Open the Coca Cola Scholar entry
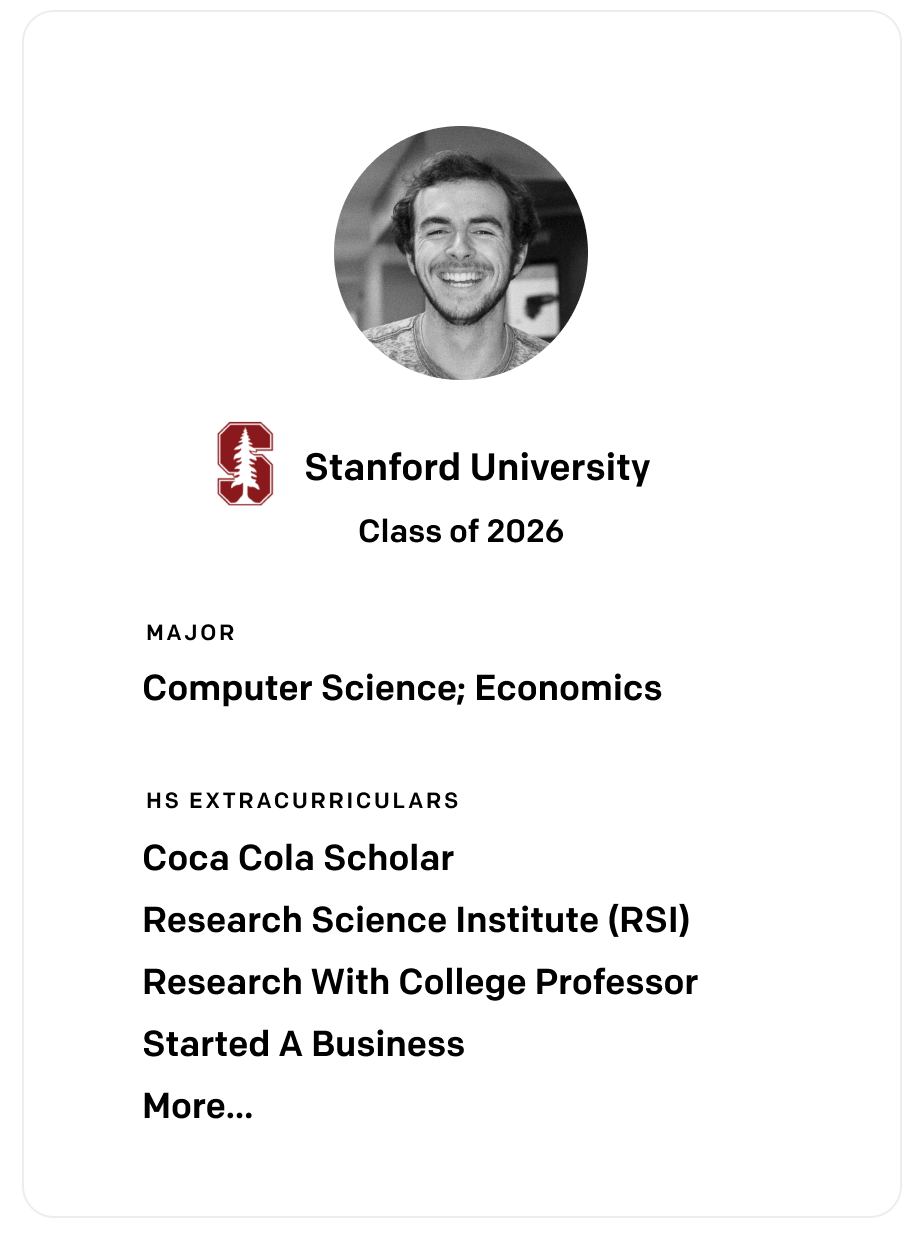This screenshot has width=924, height=1238. 298,858
